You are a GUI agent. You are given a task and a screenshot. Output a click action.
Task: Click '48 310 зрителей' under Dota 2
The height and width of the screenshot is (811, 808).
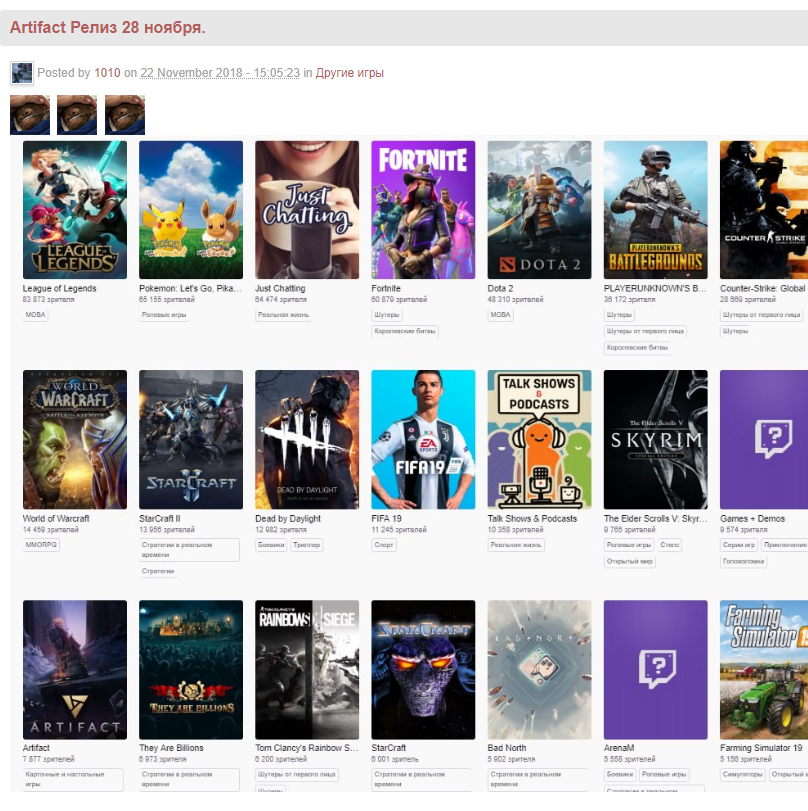coord(515,299)
